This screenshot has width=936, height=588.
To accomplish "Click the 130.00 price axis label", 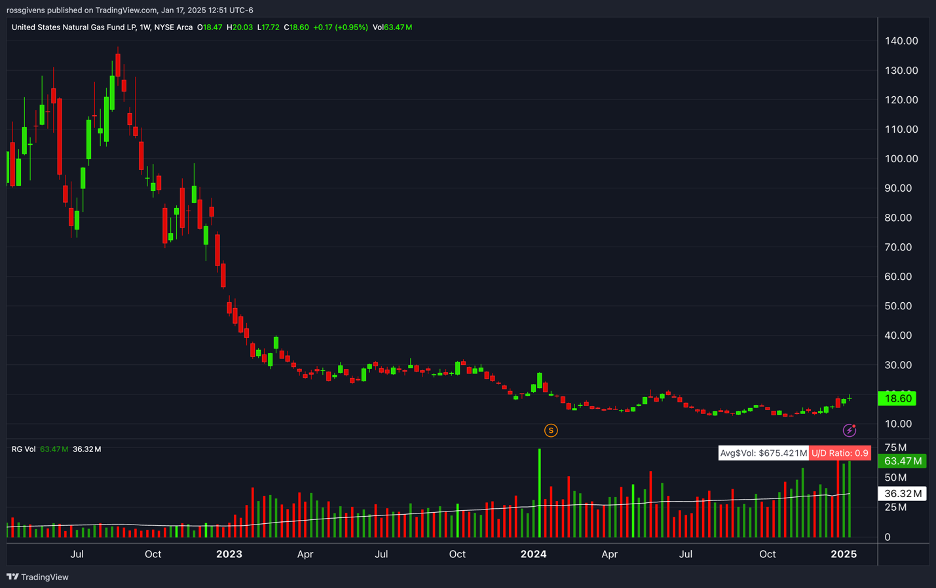I will pos(901,70).
